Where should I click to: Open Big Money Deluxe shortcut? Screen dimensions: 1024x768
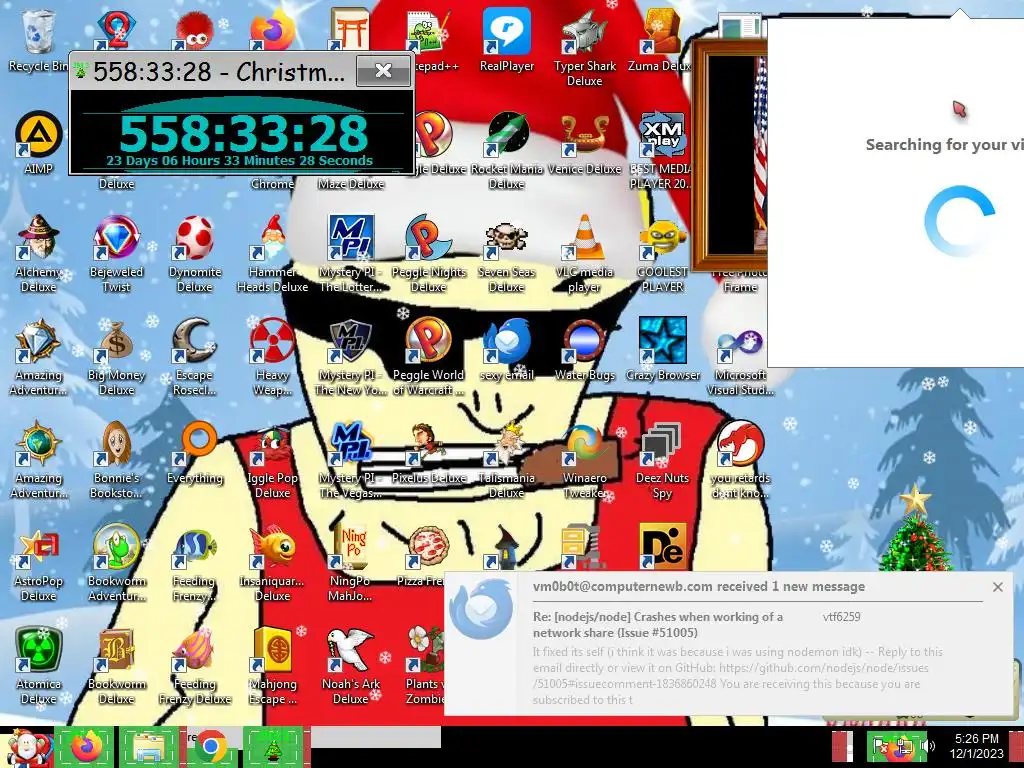116,358
